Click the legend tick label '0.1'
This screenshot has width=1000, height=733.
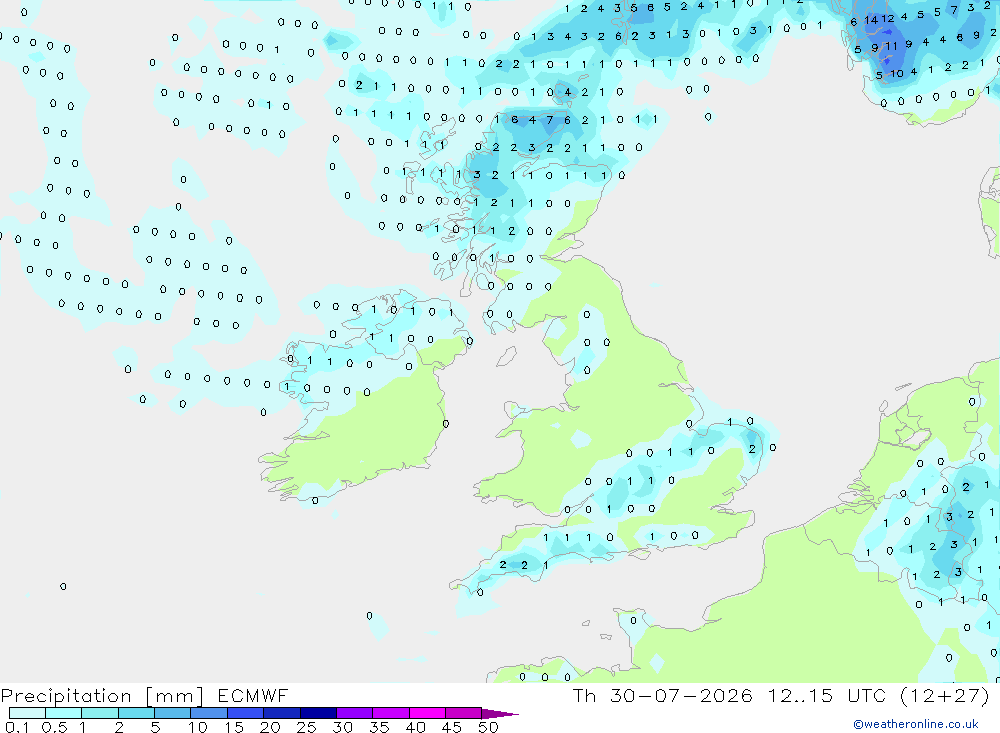17,727
